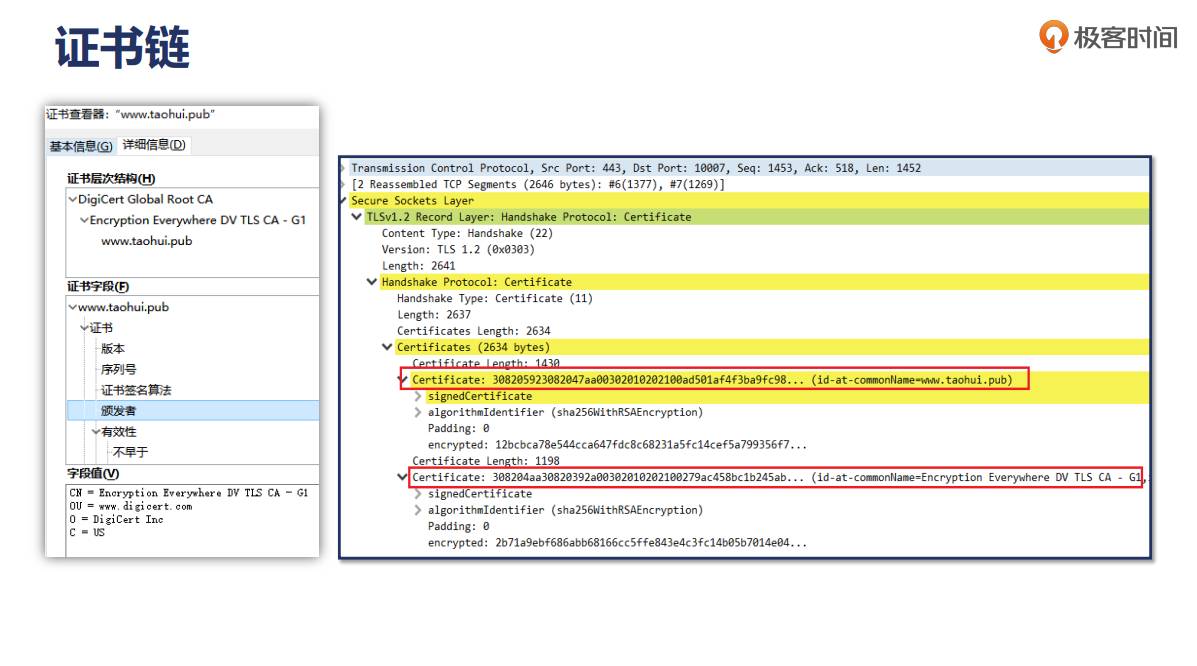Collapse www.taohui.pub node in certificate fields
The width and height of the screenshot is (1197, 666).
73,307
